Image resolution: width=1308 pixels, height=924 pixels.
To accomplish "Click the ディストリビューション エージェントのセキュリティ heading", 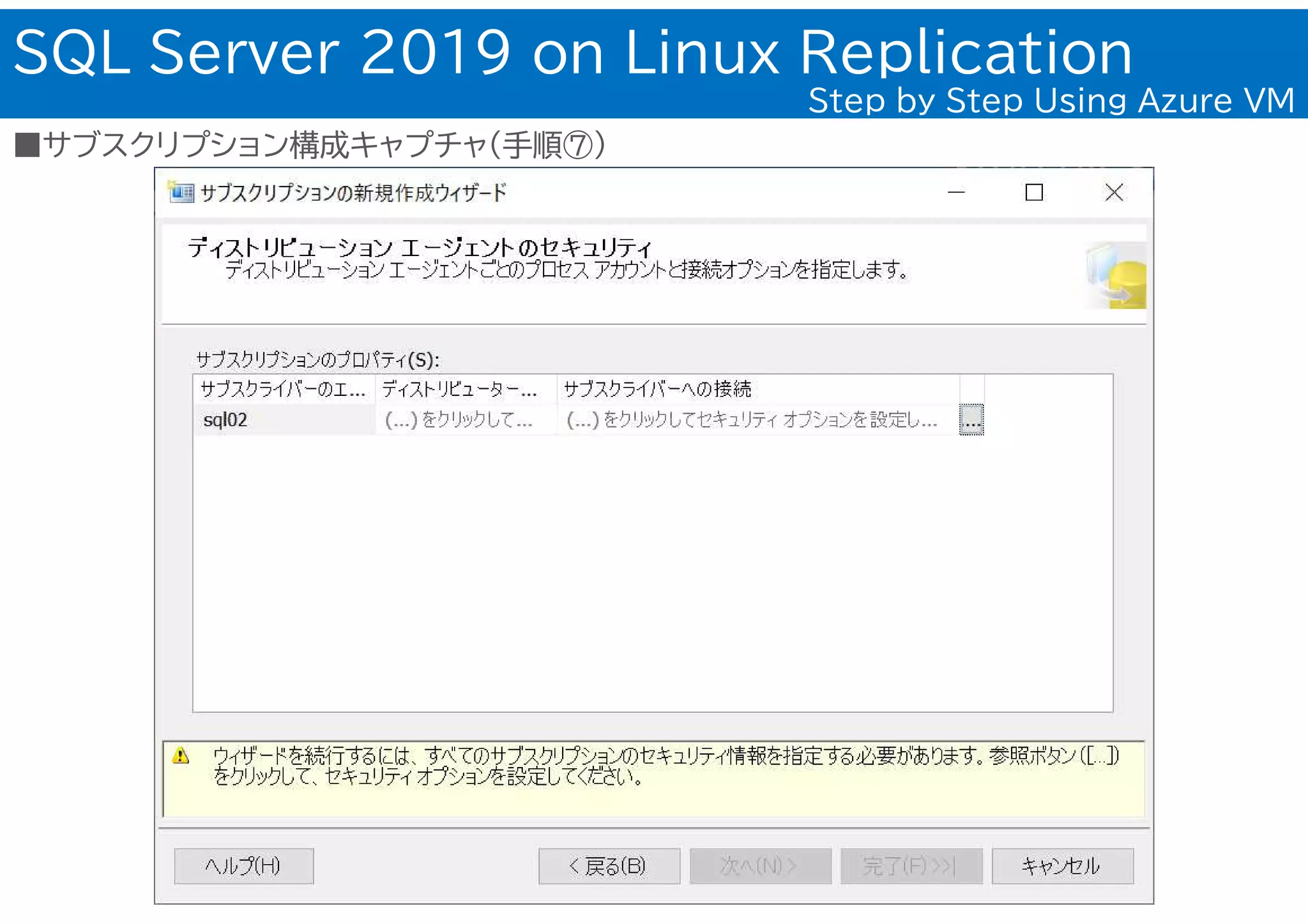I will [x=420, y=247].
